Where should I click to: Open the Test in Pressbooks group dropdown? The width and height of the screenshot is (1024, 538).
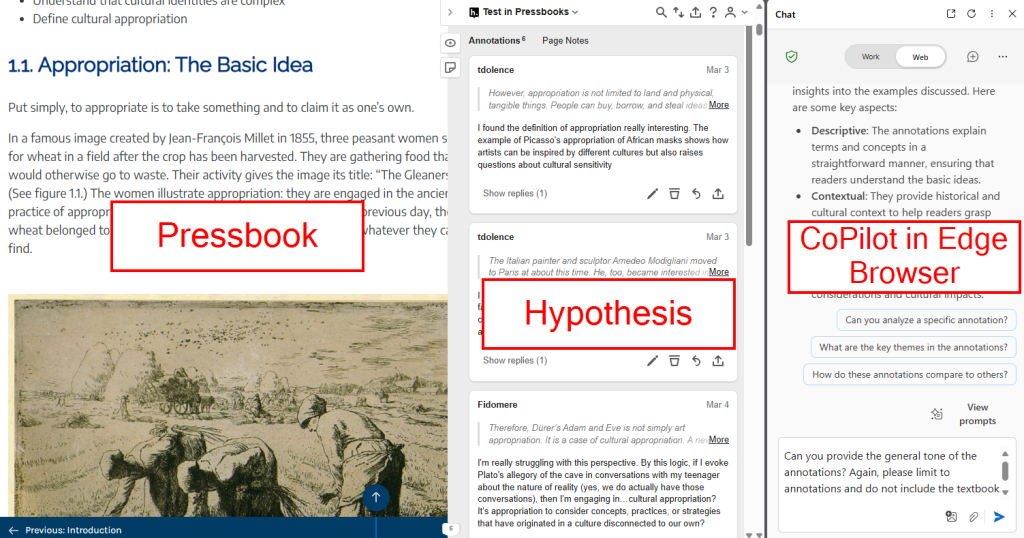pyautogui.click(x=524, y=12)
